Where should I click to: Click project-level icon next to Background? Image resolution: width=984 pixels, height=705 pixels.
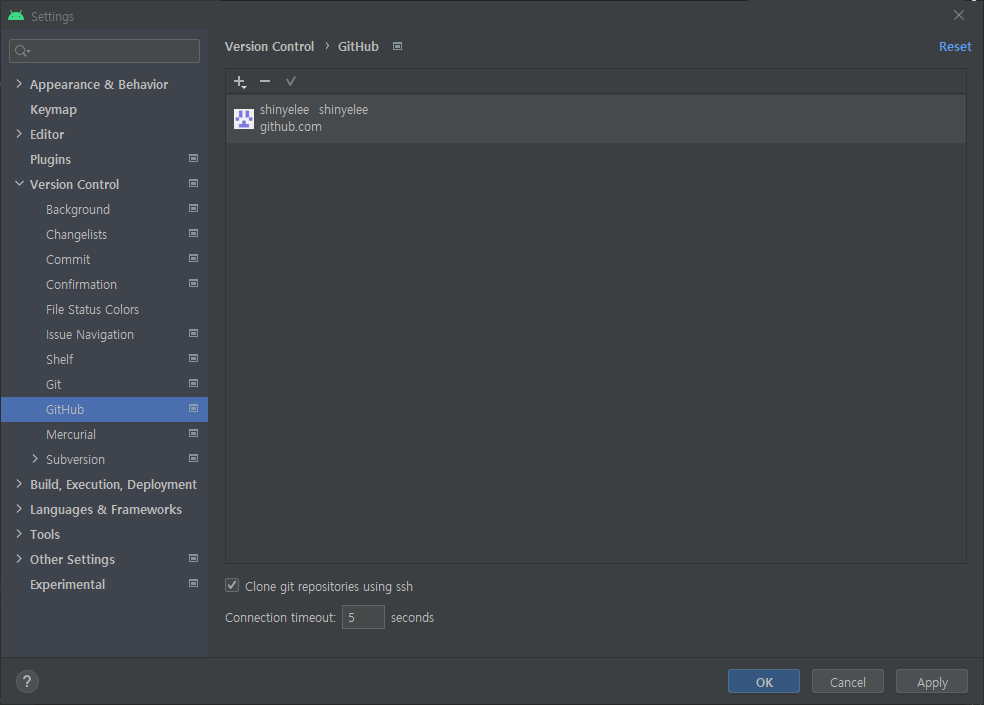click(x=193, y=208)
